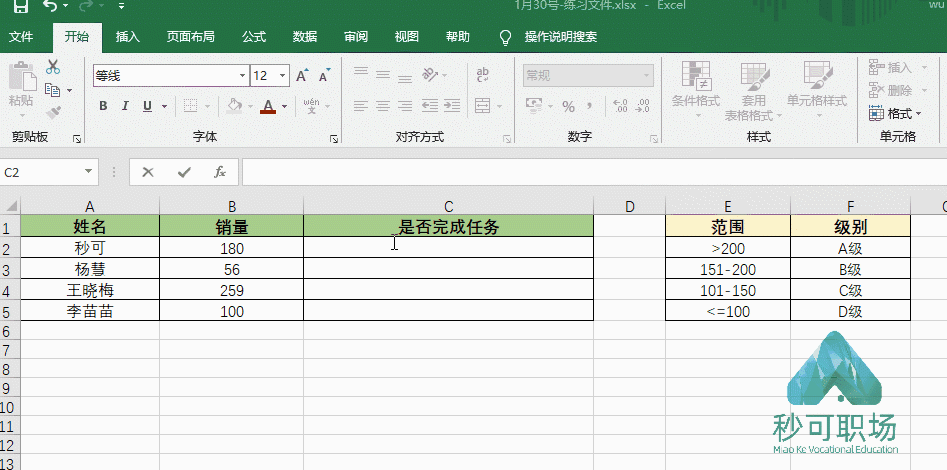Decrease font size with the small A icon
947x470 pixels.
point(324,76)
